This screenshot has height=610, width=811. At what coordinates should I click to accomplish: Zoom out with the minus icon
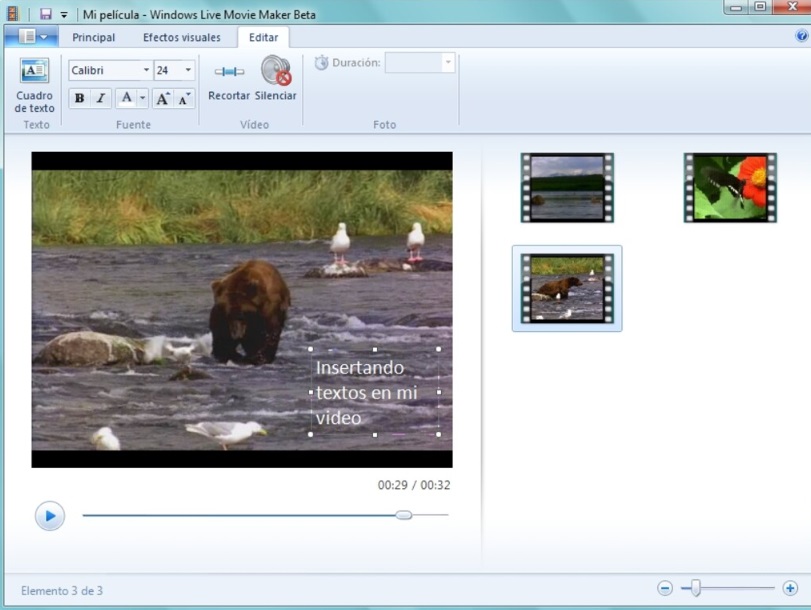[665, 589]
